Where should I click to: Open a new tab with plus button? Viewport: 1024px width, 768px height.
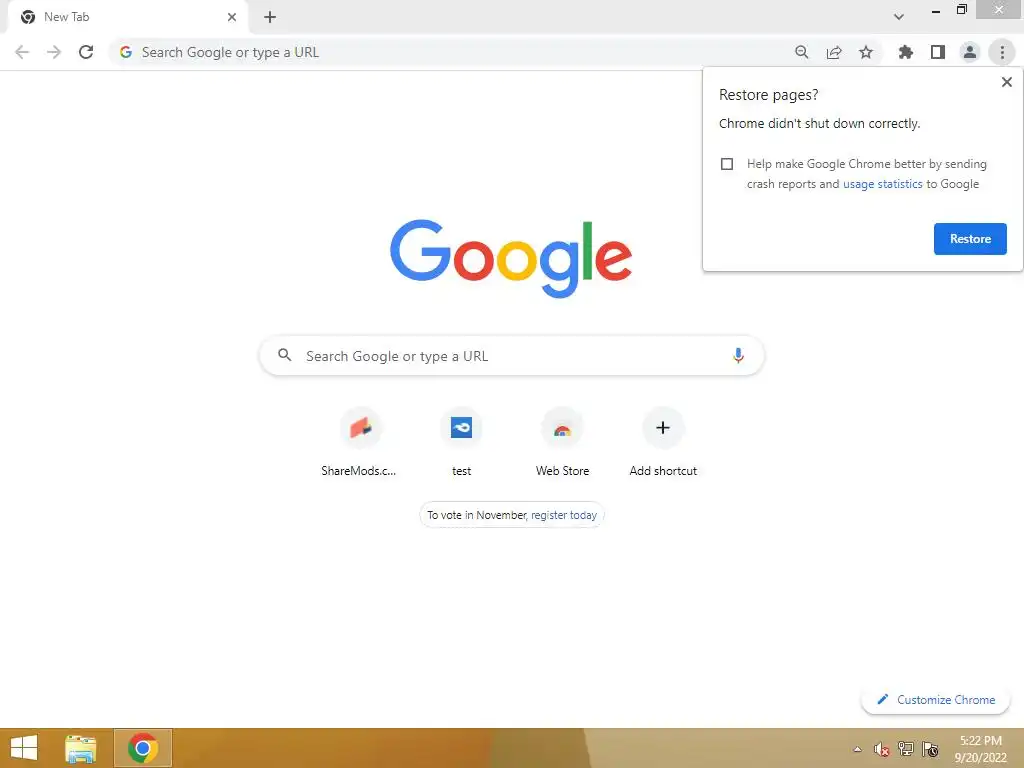click(x=270, y=17)
